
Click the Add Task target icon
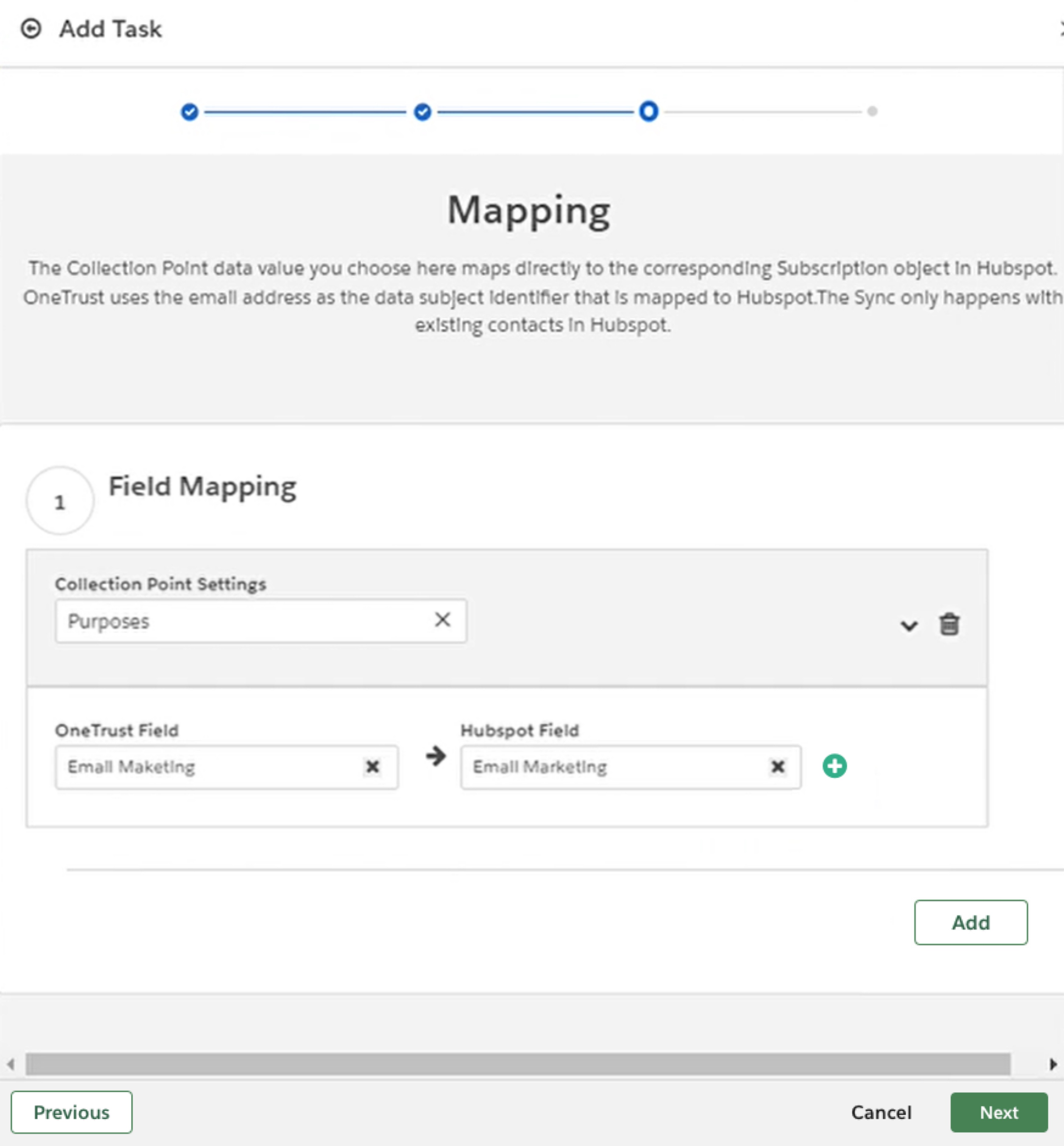tap(31, 28)
